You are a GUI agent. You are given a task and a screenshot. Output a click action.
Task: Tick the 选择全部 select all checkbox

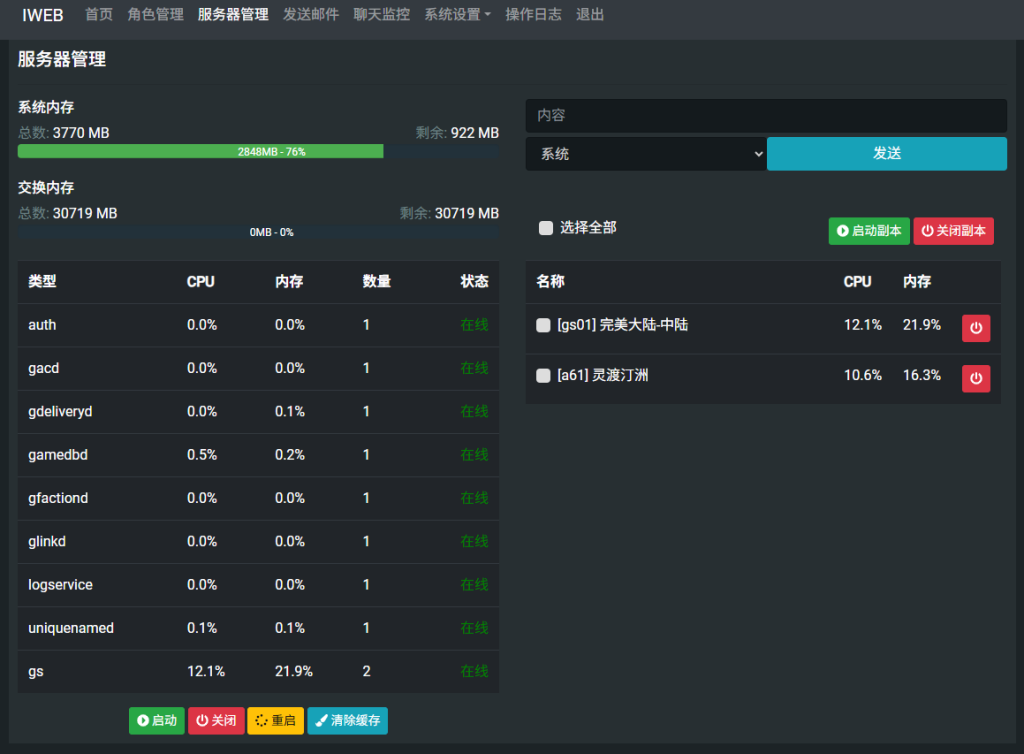click(x=546, y=228)
